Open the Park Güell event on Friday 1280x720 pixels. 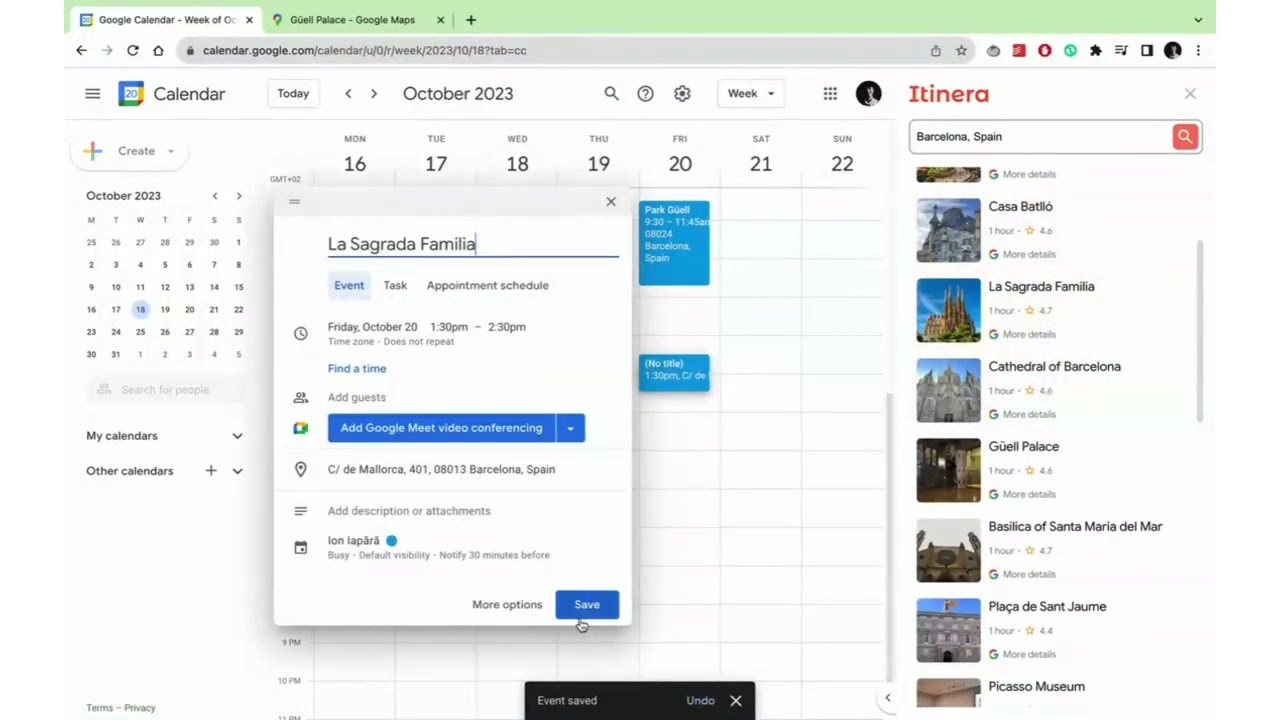click(x=674, y=243)
